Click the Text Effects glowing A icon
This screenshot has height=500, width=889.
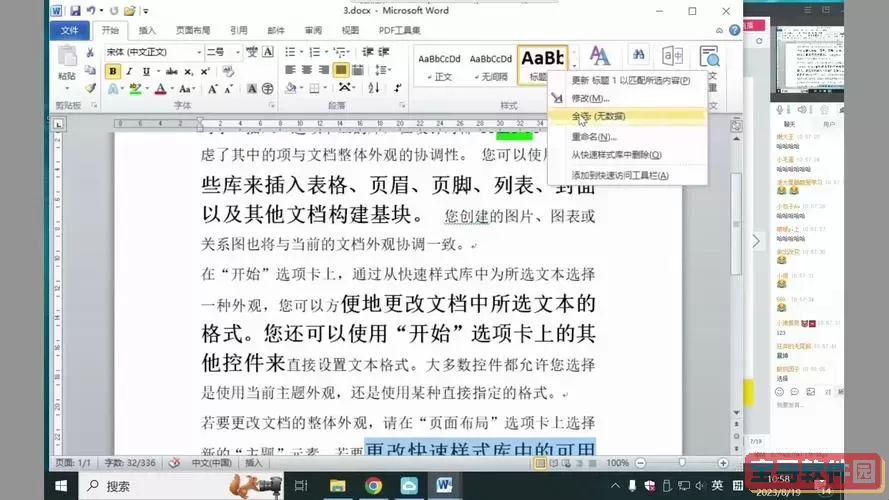tap(113, 89)
